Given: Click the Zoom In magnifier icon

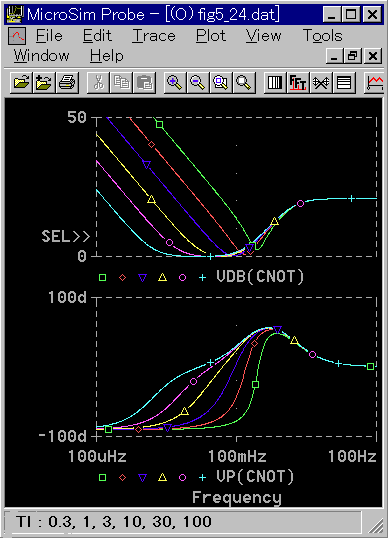Looking at the screenshot, I should click(x=174, y=82).
